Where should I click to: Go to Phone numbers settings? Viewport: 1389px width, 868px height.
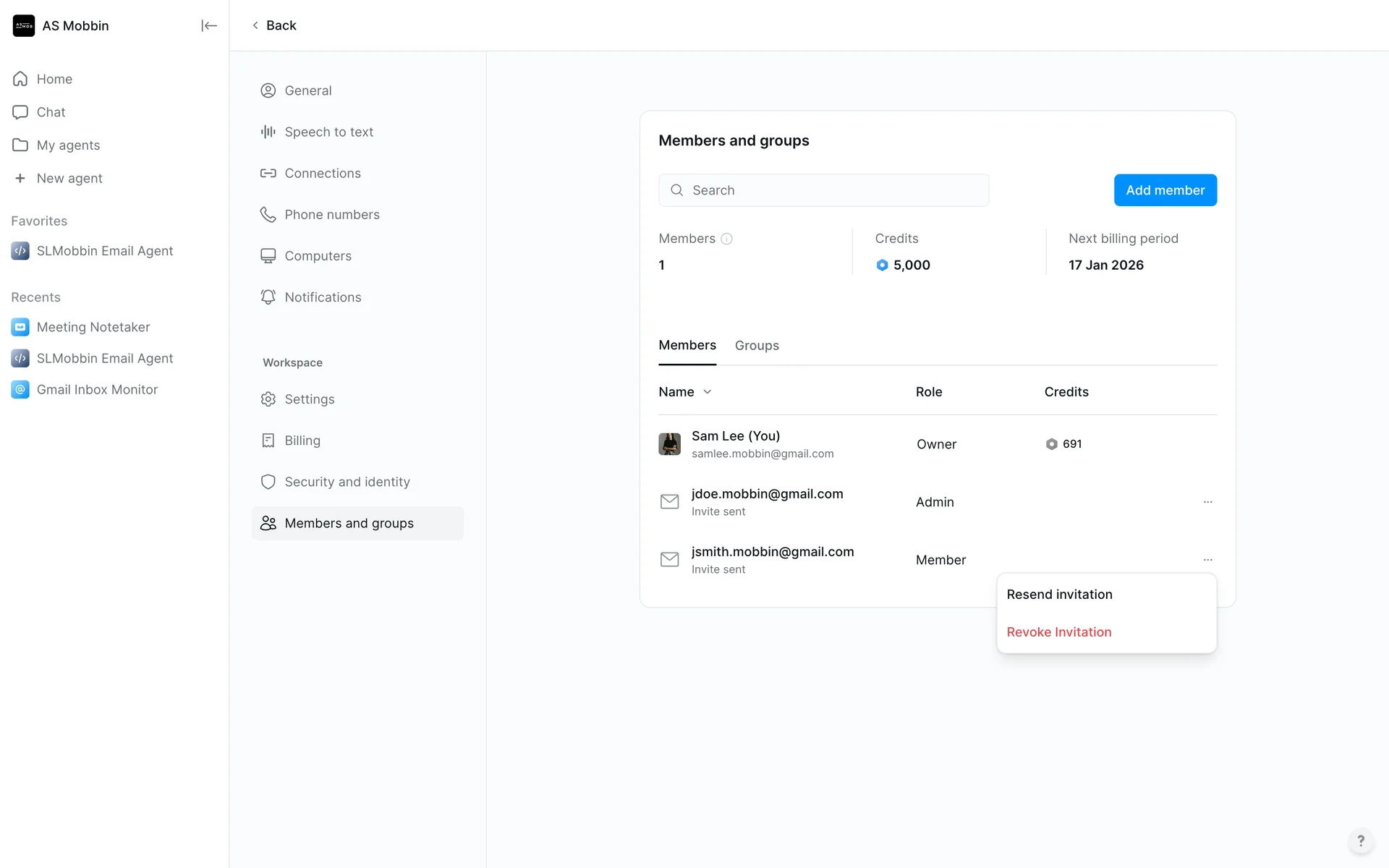pos(331,215)
